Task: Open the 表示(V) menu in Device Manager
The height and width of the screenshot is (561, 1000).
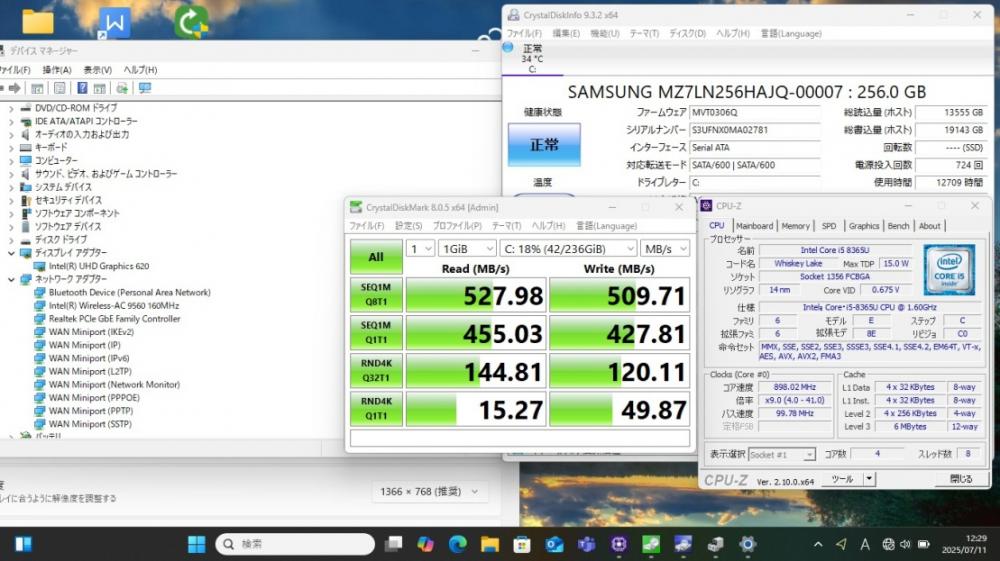Action: coord(98,69)
